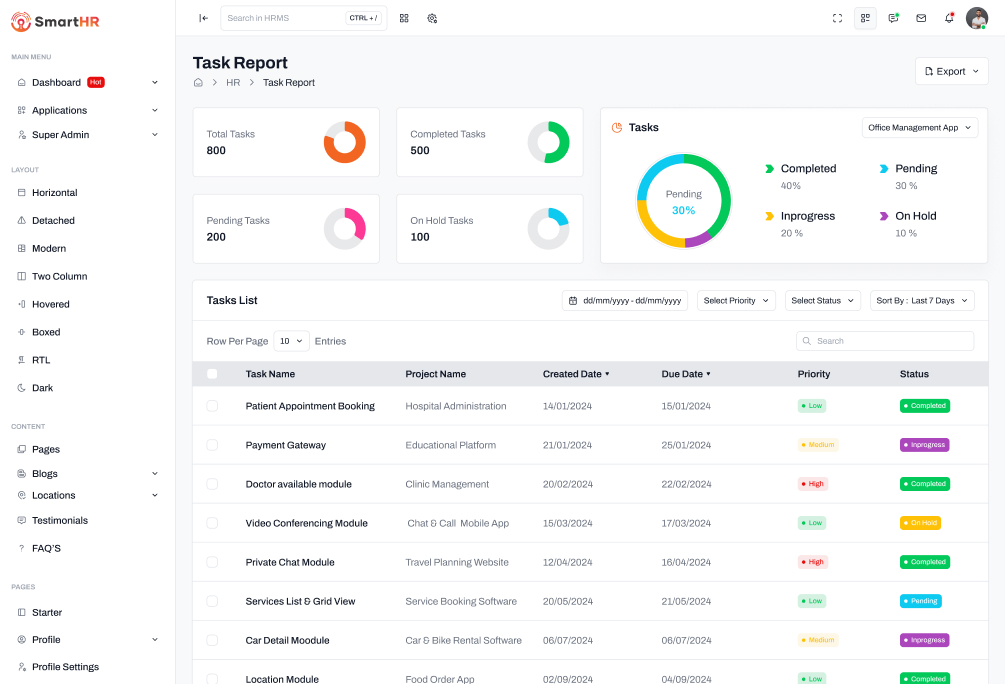Click the Export button

click(x=951, y=71)
